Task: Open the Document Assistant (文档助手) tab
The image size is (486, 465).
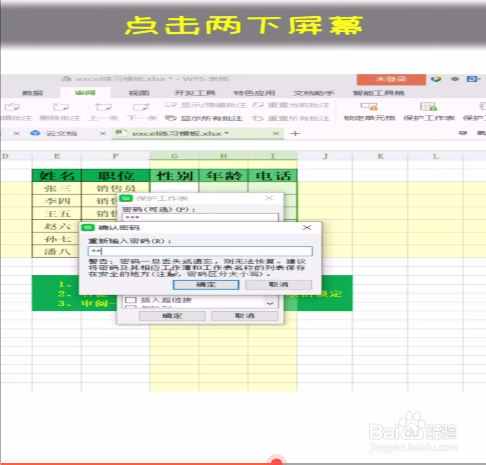Action: pyautogui.click(x=314, y=93)
